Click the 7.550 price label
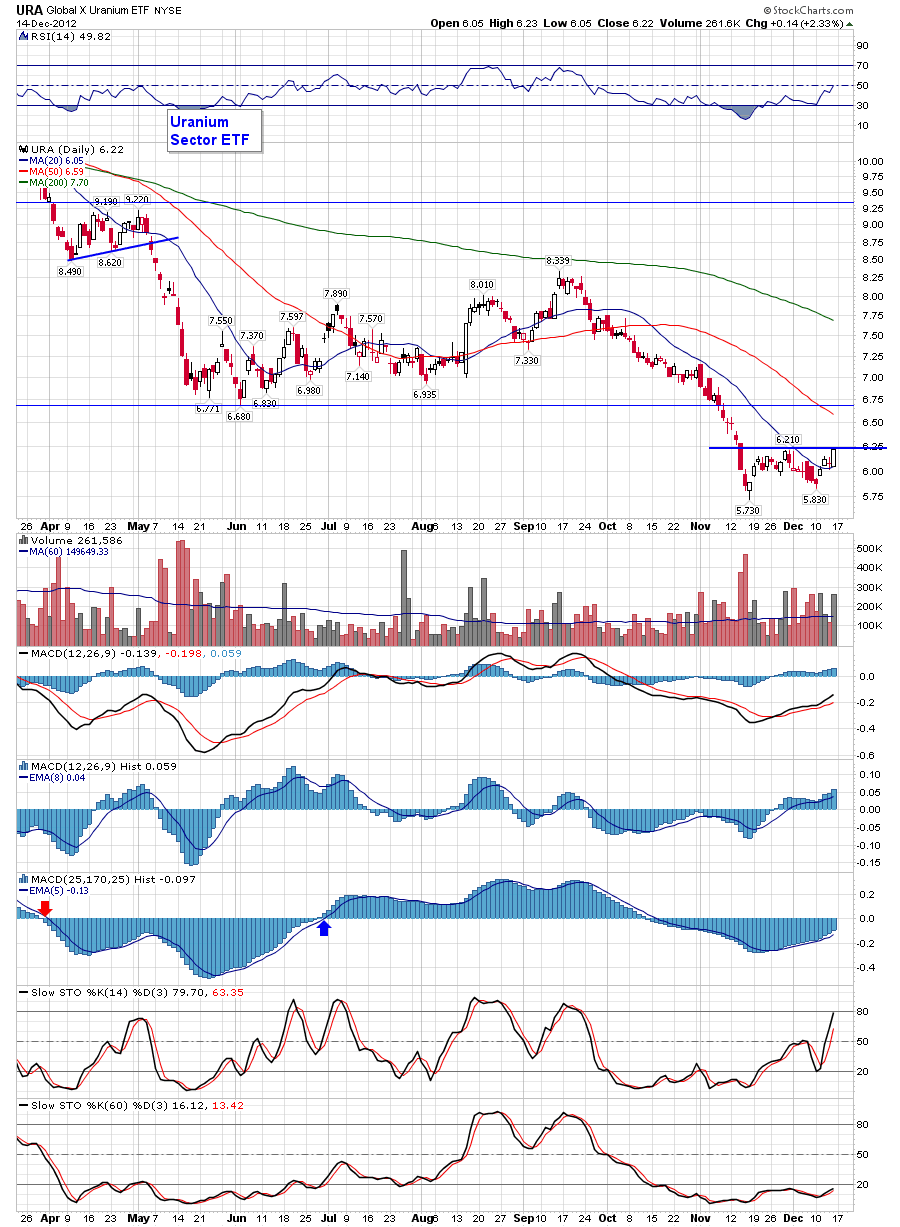 coord(220,321)
